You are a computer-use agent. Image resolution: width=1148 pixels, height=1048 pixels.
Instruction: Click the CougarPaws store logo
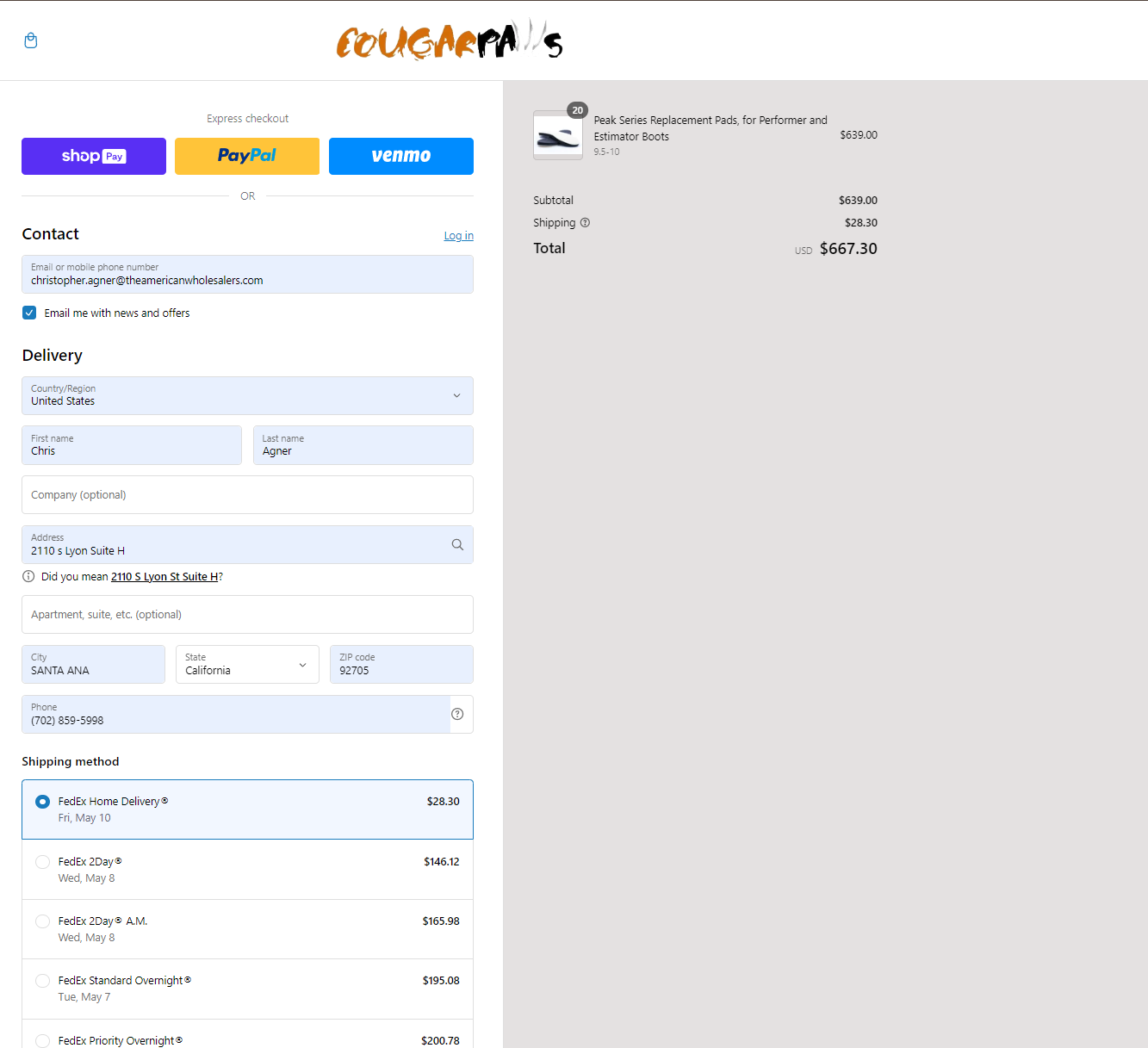(449, 40)
